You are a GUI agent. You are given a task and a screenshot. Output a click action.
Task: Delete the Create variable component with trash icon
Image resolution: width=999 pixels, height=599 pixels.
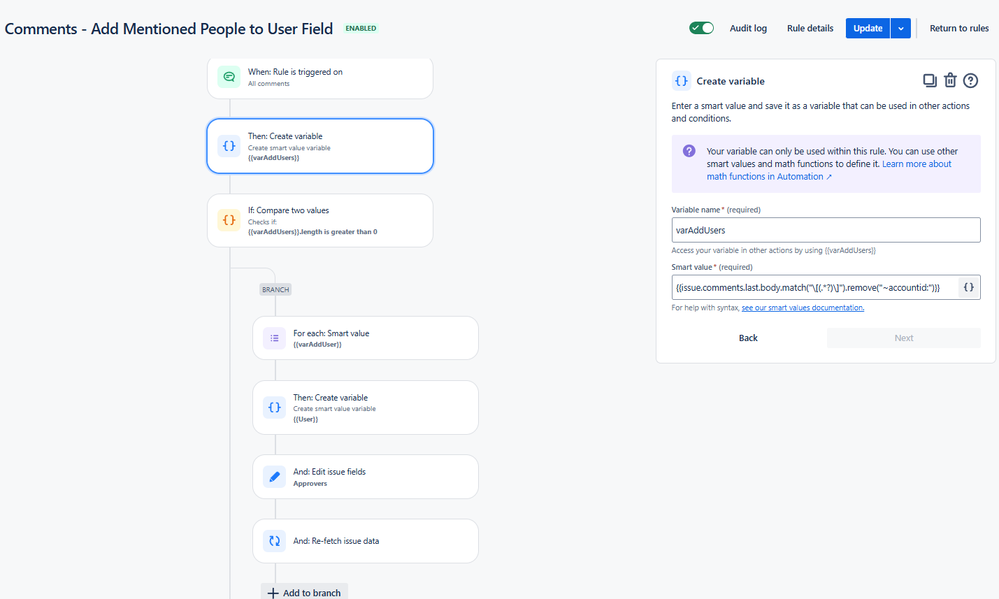pyautogui.click(x=950, y=80)
